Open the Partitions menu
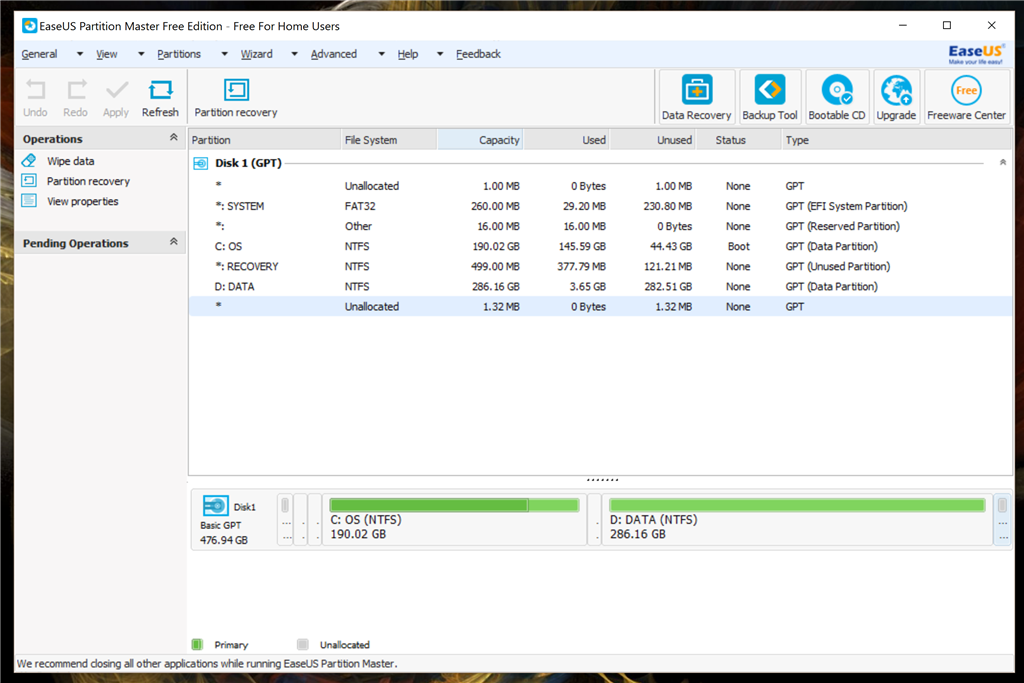Image resolution: width=1024 pixels, height=683 pixels. tap(179, 54)
